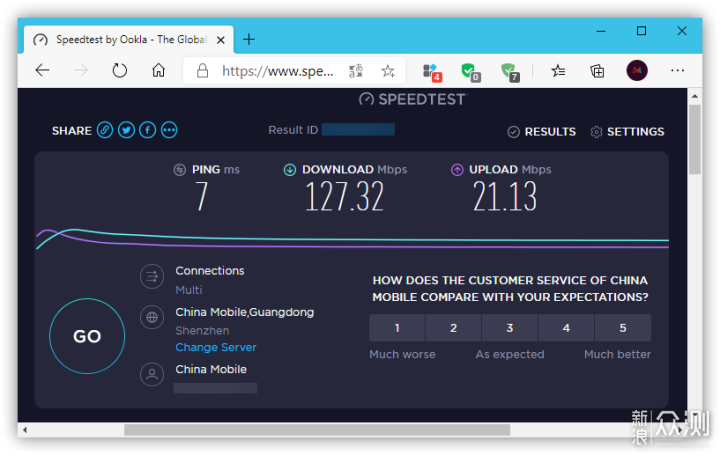Click the grayed-out forward arrow
The image size is (720, 455).
click(x=81, y=70)
